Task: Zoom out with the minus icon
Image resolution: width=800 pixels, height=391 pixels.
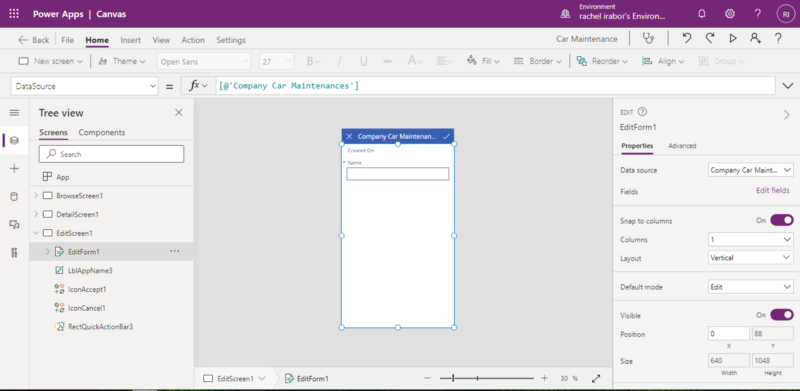Action: point(428,378)
